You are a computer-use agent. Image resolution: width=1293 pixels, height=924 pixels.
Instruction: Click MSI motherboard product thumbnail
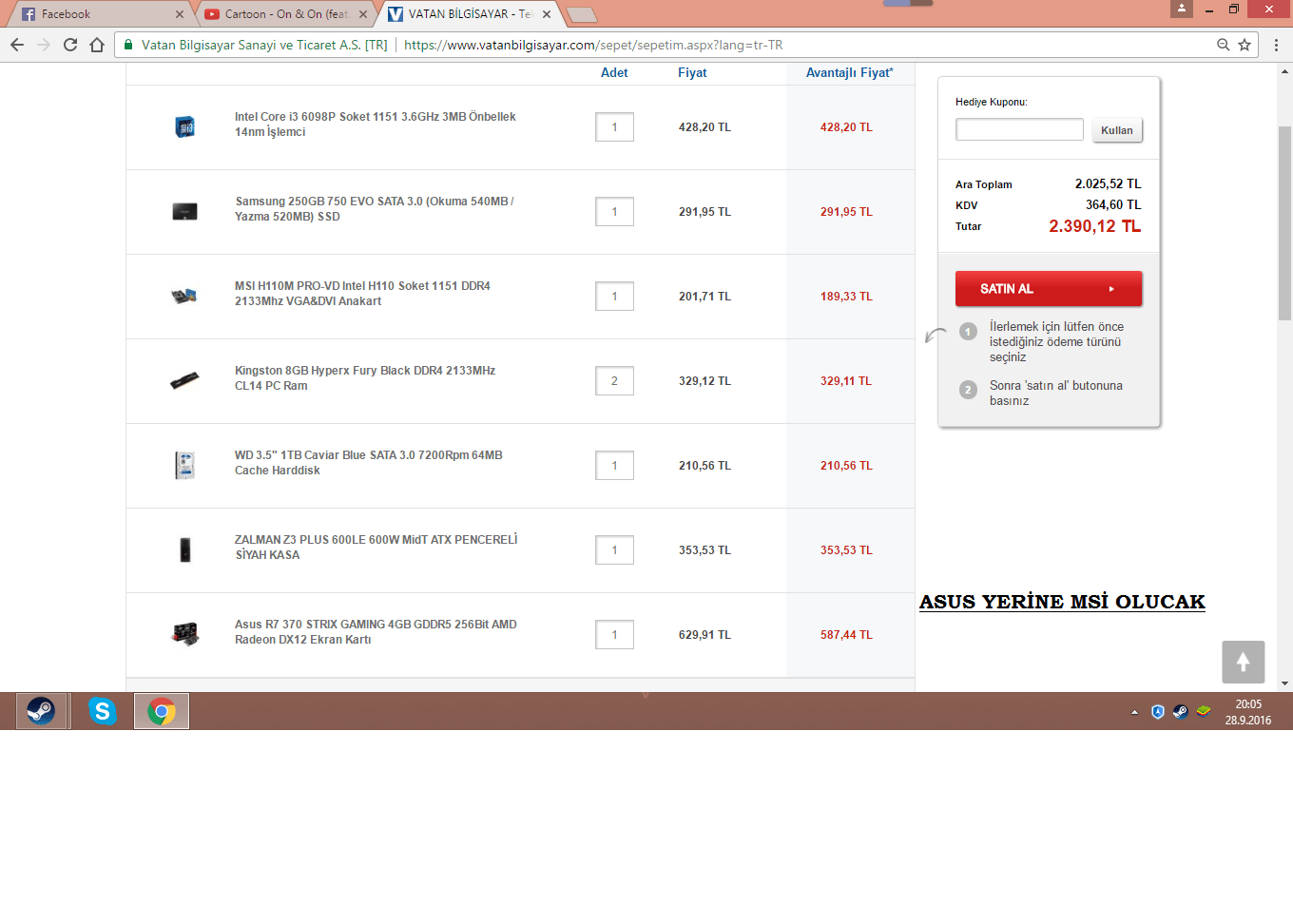click(x=184, y=297)
